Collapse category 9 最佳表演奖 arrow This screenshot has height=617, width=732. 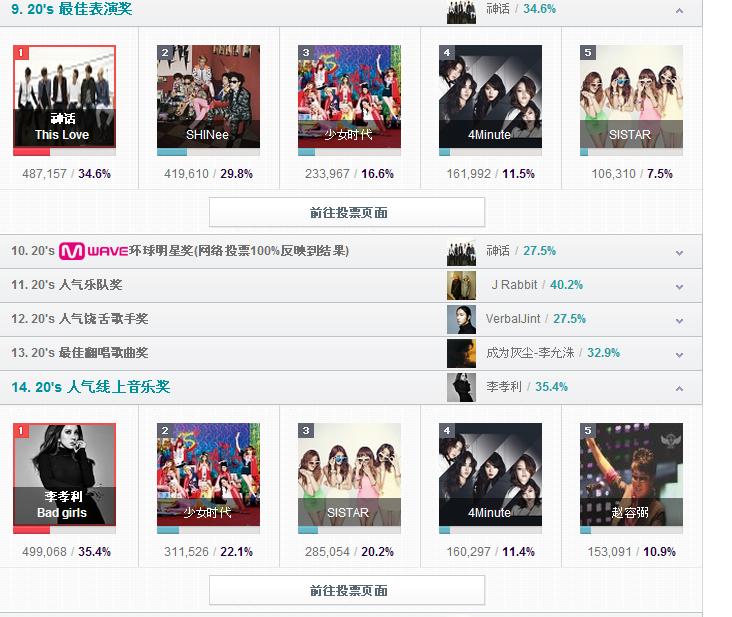(x=680, y=10)
